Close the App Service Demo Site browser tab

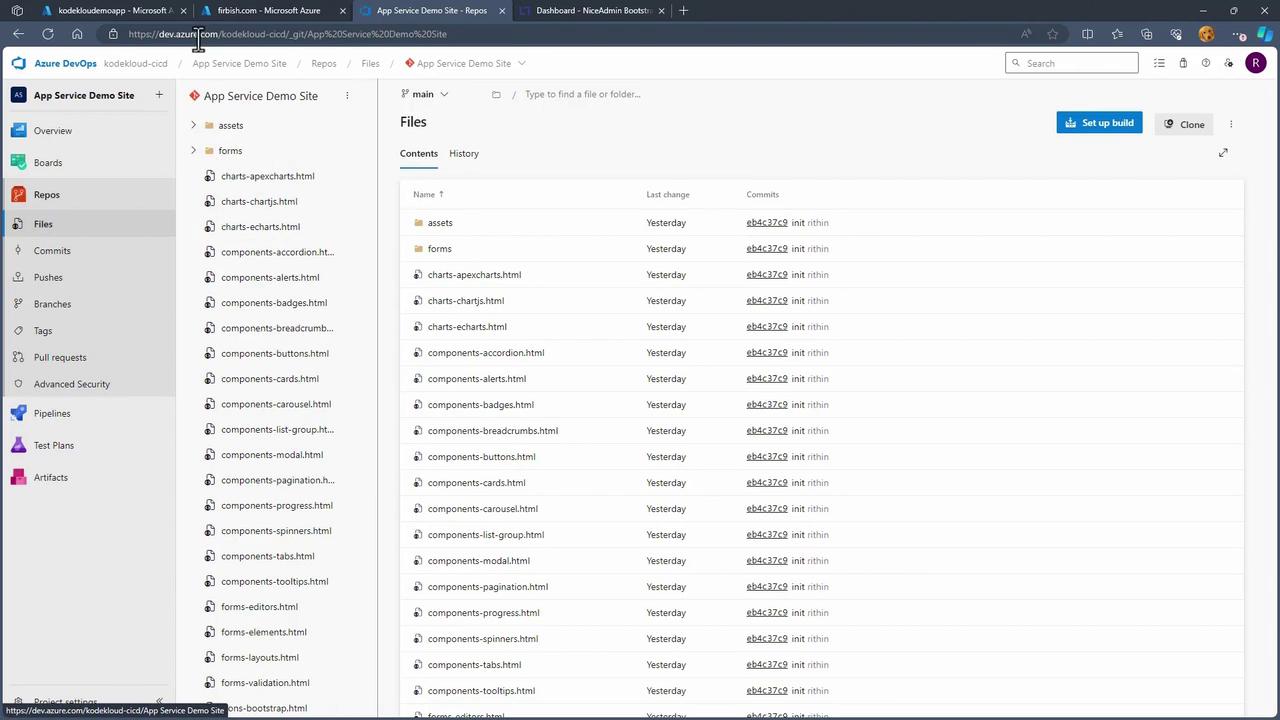click(x=501, y=10)
